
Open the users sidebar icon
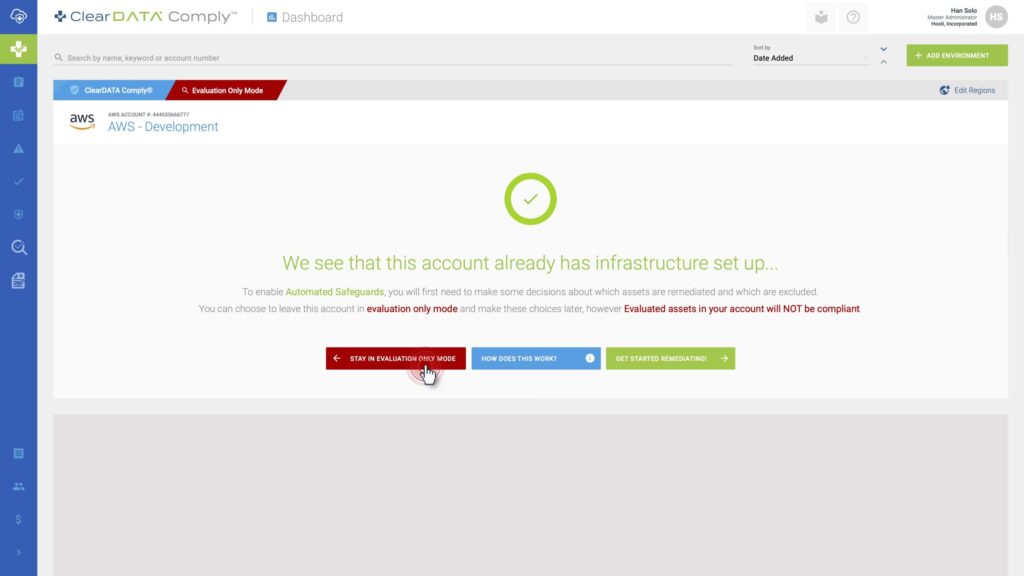[18, 487]
